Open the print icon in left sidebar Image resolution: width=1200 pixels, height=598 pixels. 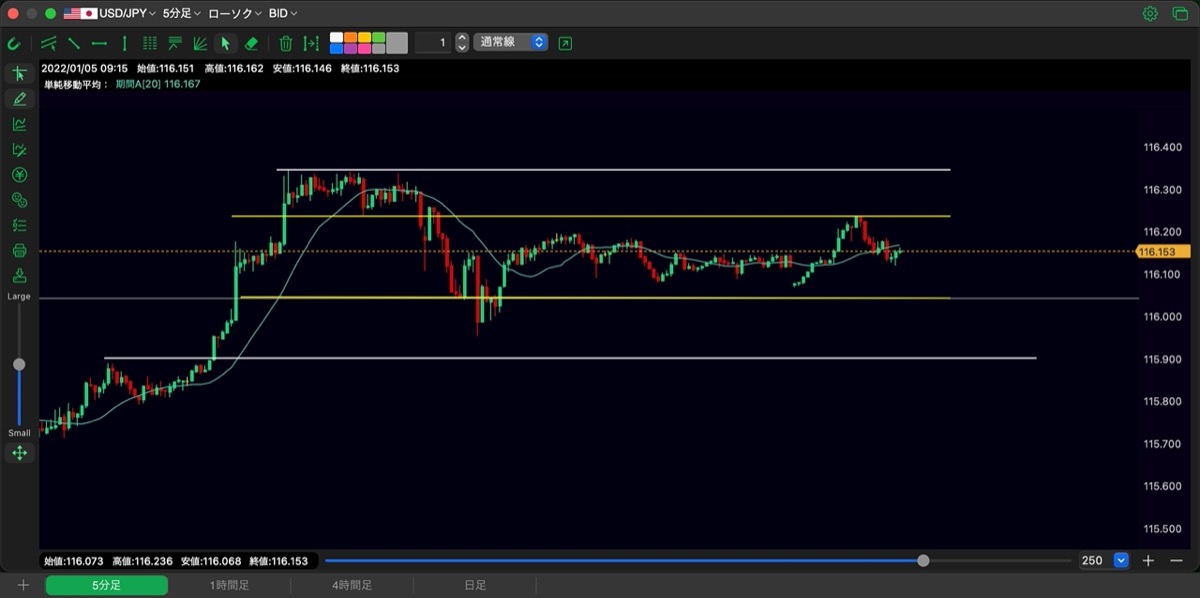19,250
